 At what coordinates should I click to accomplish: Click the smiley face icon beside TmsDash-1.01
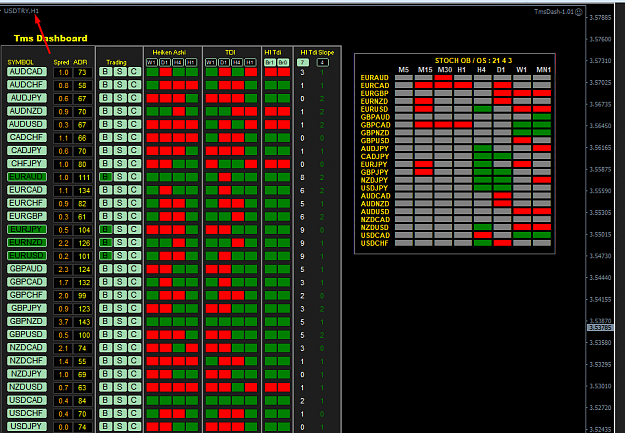pyautogui.click(x=579, y=12)
